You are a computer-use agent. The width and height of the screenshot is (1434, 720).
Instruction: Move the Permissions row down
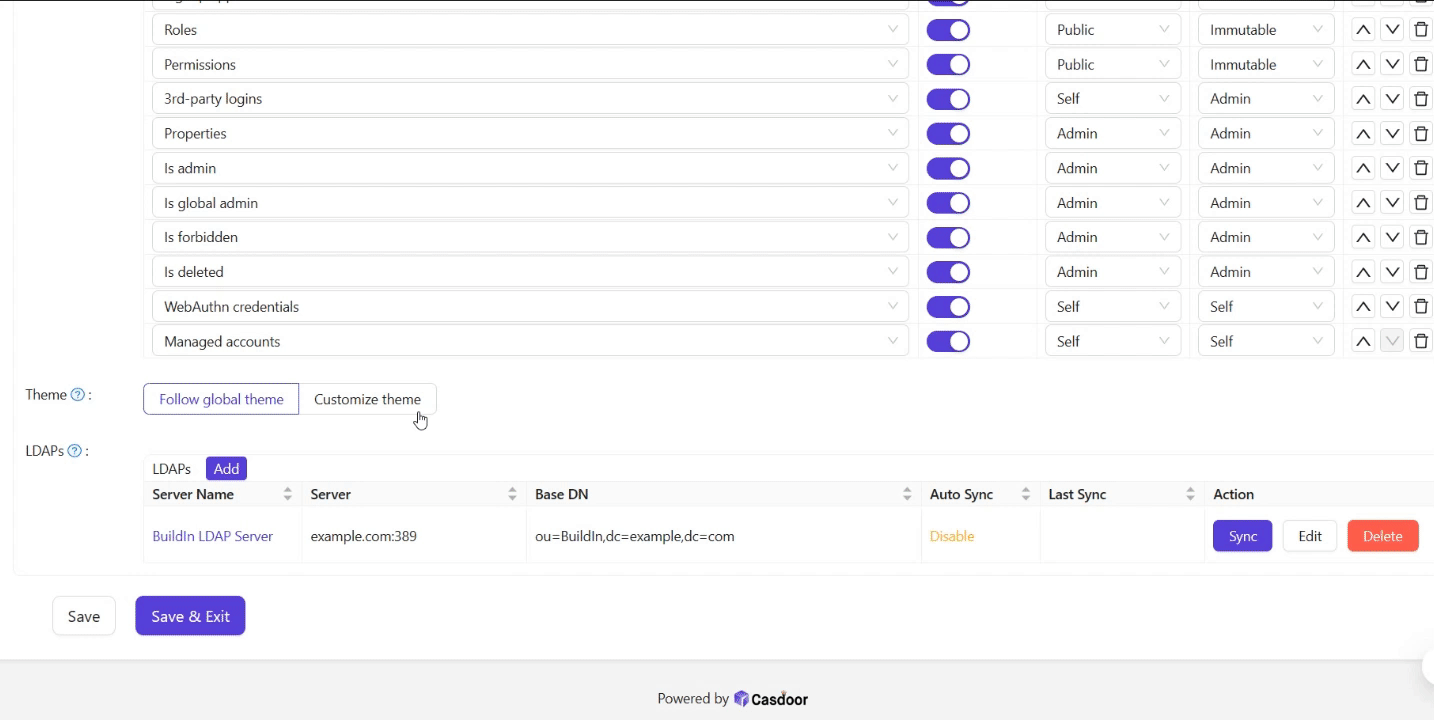1391,65
